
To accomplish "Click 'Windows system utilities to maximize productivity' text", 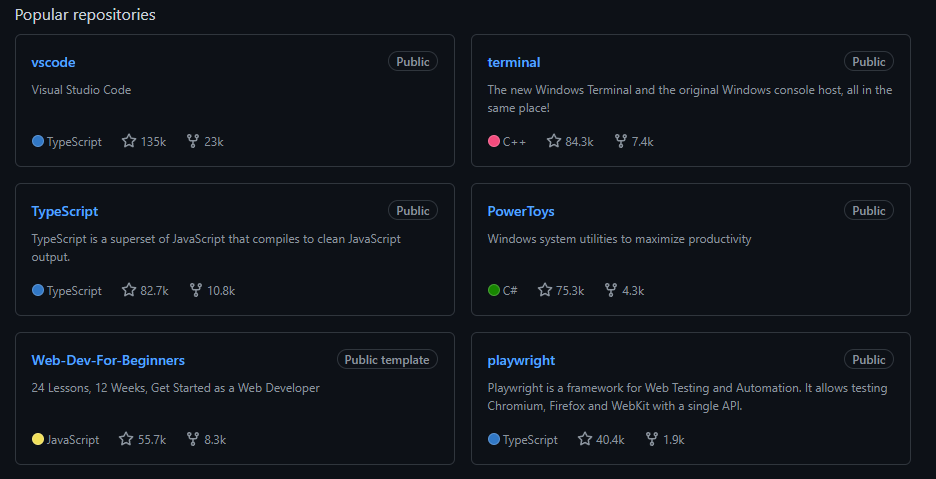I will click(619, 240).
